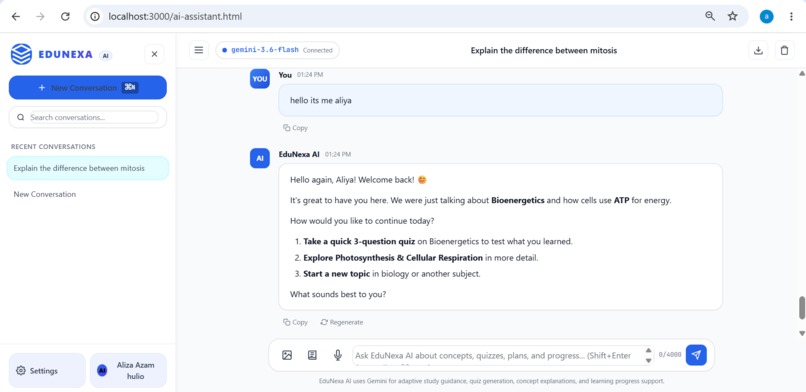This screenshot has width=806, height=392.
Task: Click the chat scrollbar down arrow
Action: pyautogui.click(x=802, y=333)
